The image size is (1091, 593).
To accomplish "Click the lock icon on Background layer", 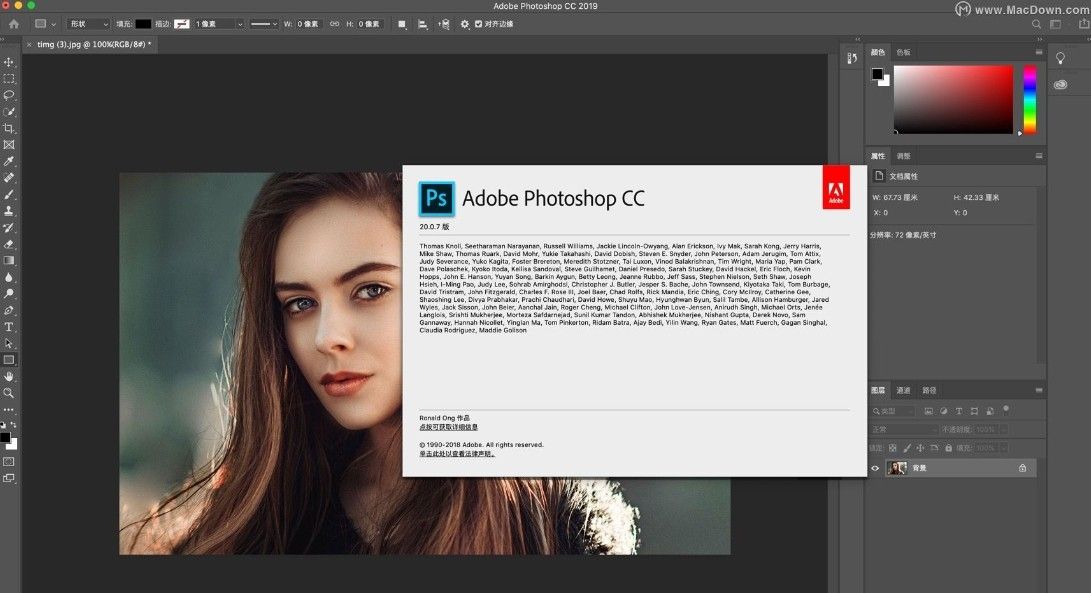I will [x=1022, y=468].
